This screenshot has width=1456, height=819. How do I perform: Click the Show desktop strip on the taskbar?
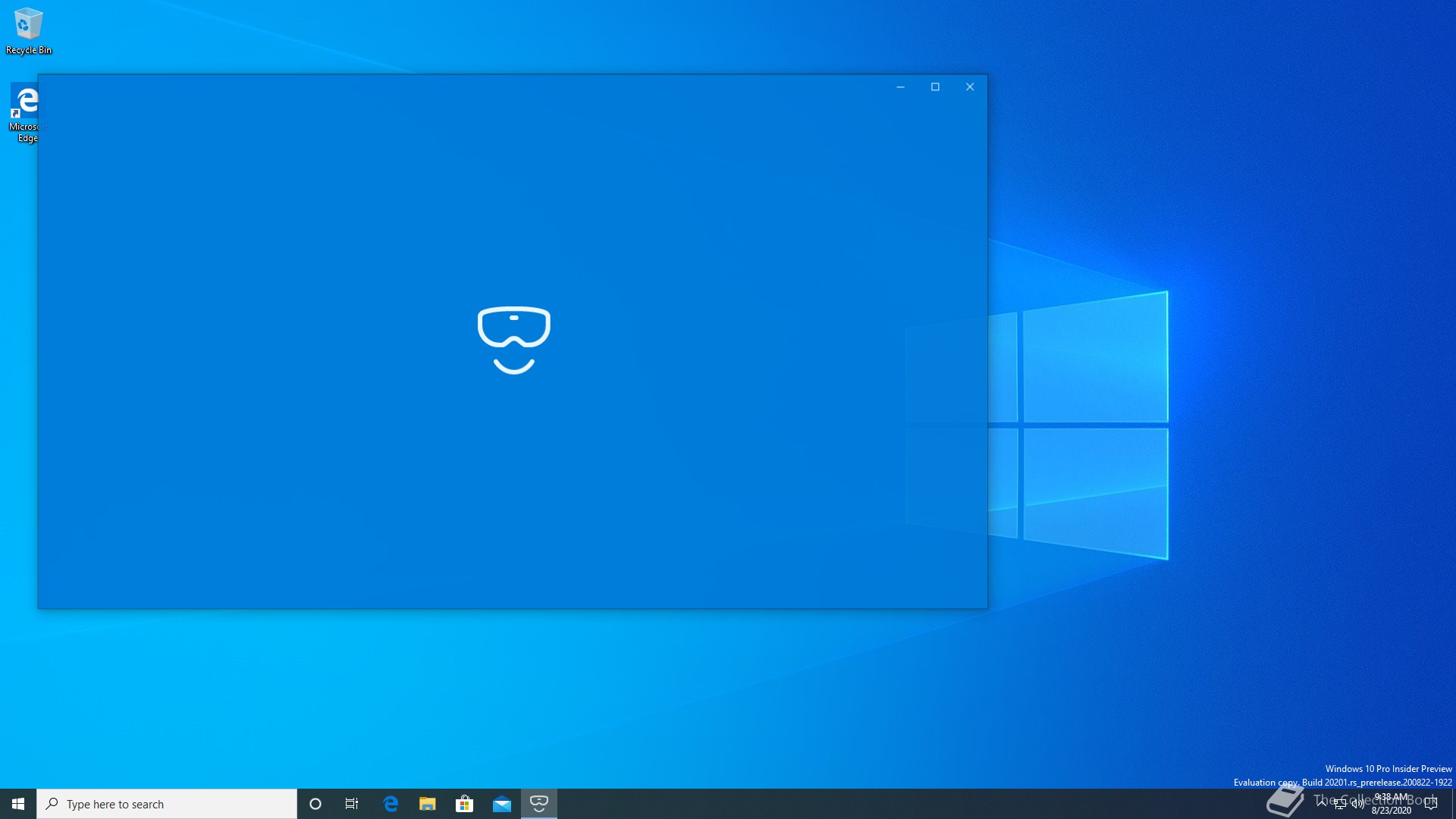pyautogui.click(x=1453, y=804)
